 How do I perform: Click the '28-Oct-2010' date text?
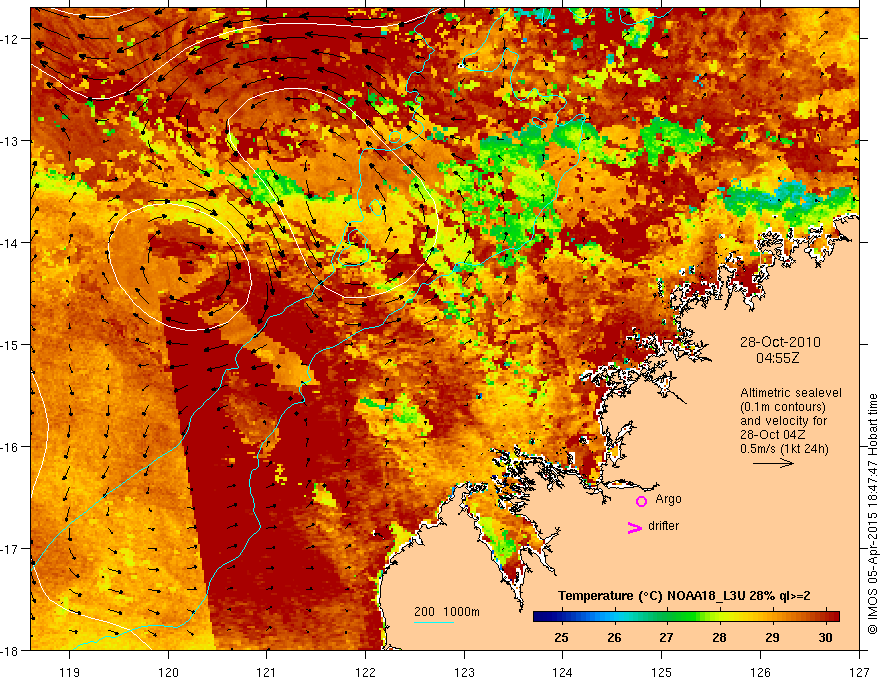pos(780,342)
